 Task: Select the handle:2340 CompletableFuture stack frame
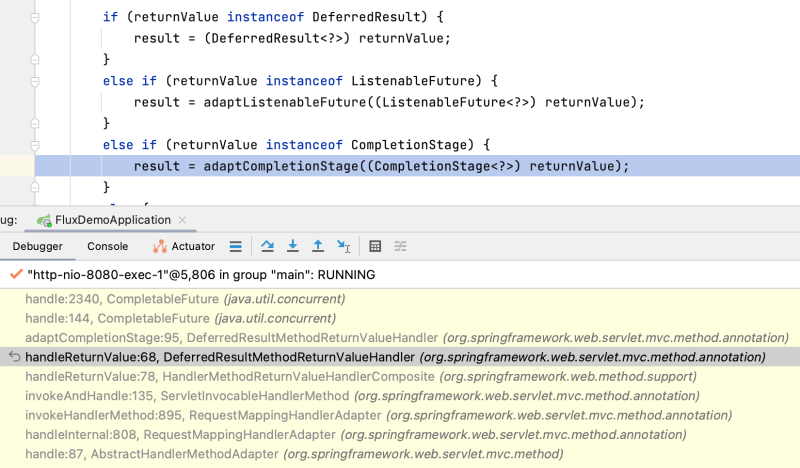click(185, 299)
